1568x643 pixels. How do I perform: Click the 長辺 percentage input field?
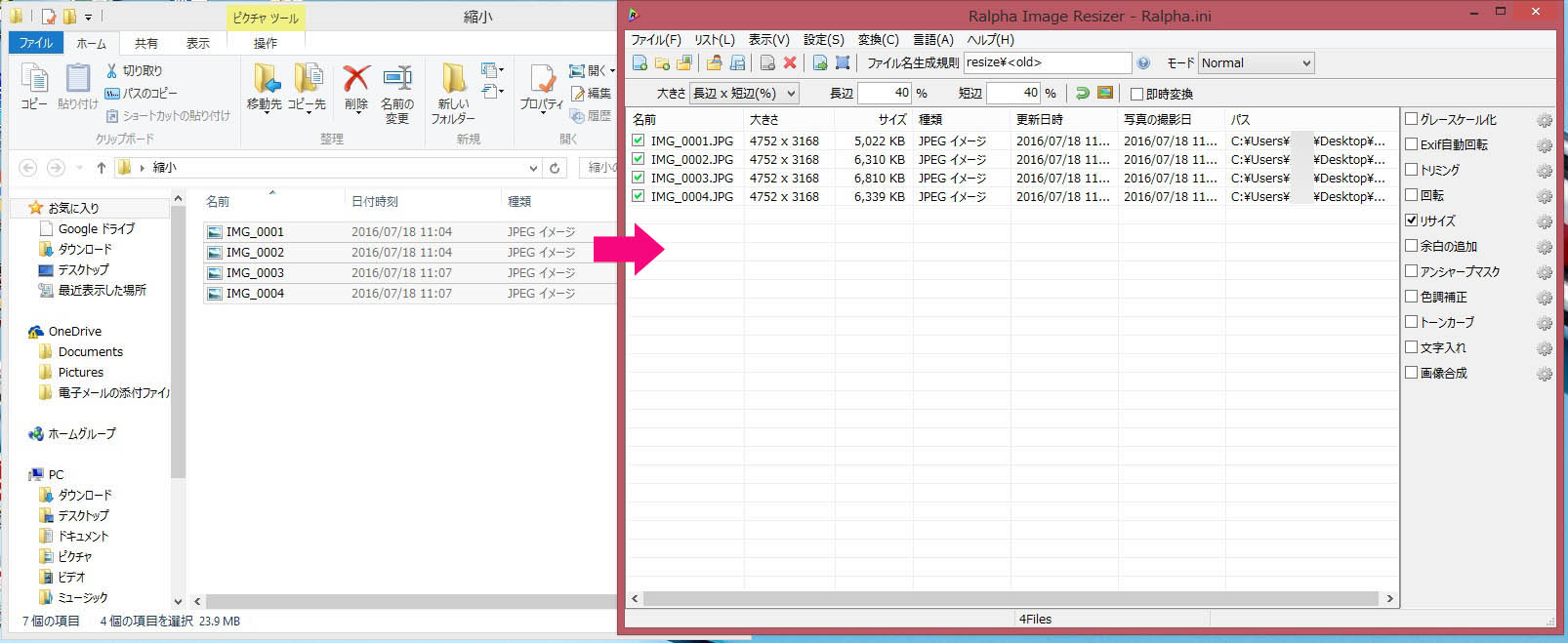(884, 94)
